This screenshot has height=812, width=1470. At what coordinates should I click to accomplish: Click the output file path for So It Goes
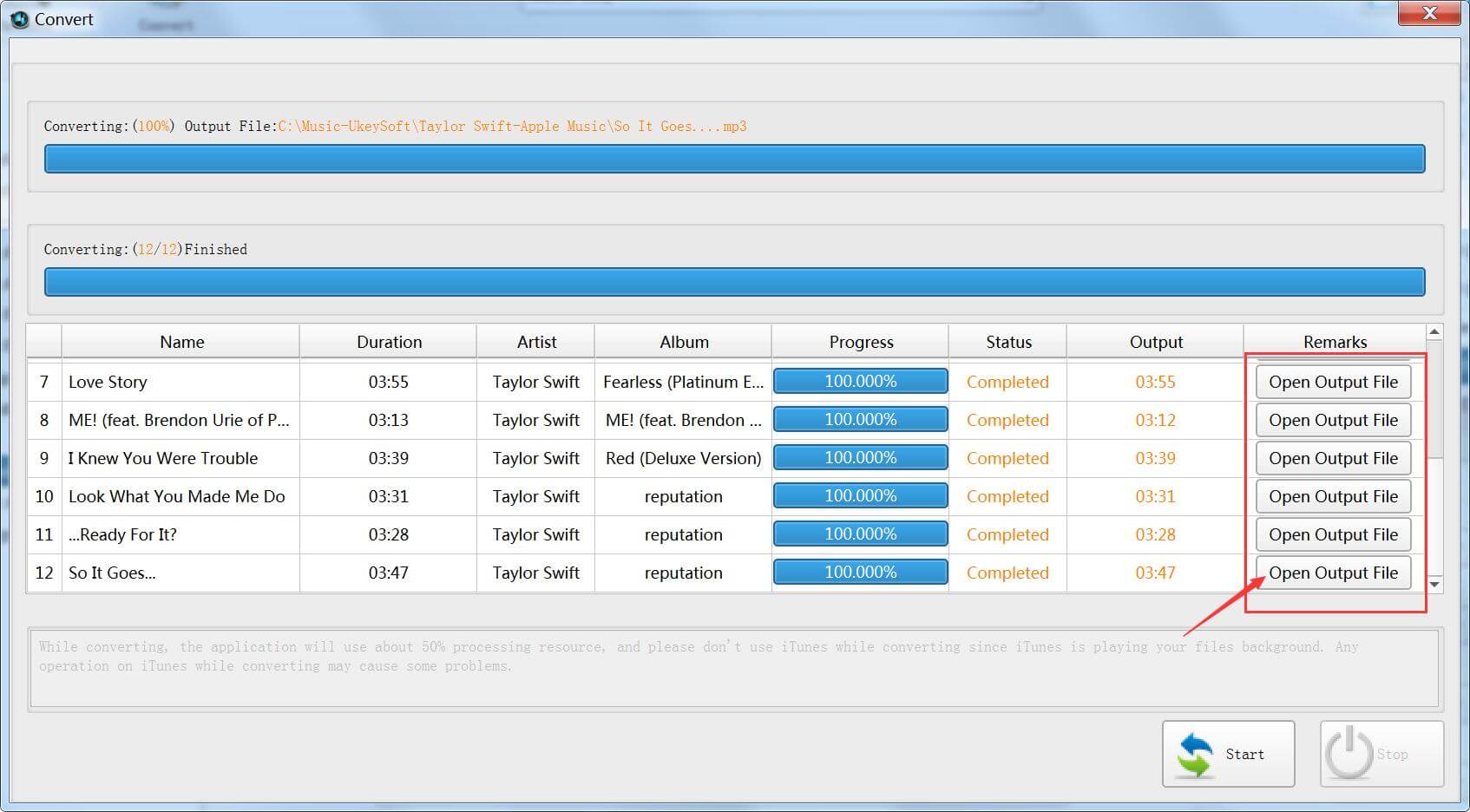coord(512,127)
